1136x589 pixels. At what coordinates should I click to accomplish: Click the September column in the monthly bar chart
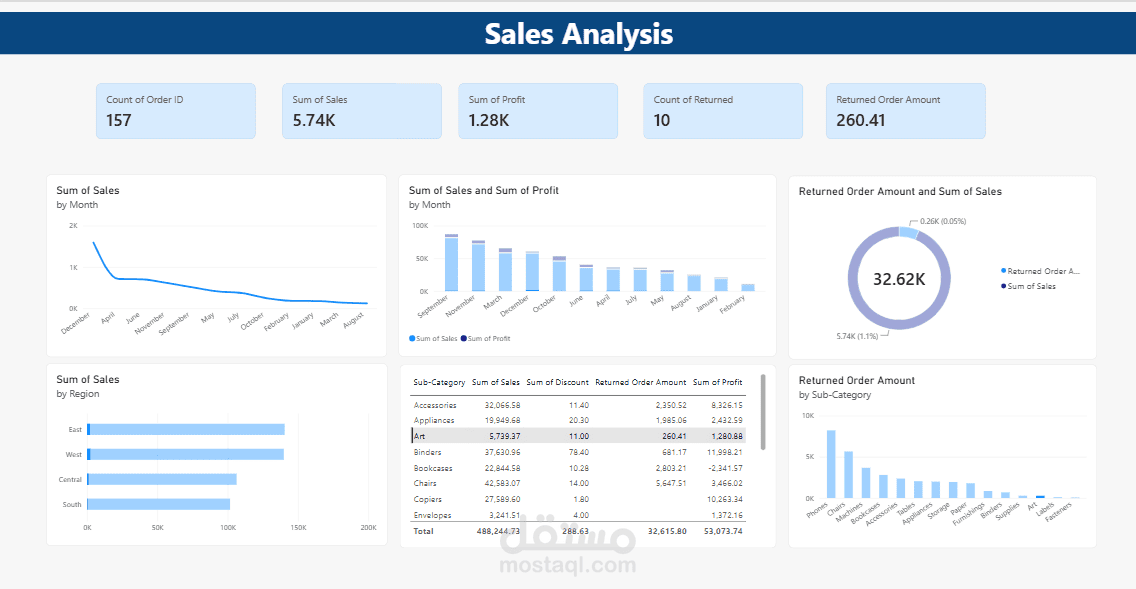point(451,262)
